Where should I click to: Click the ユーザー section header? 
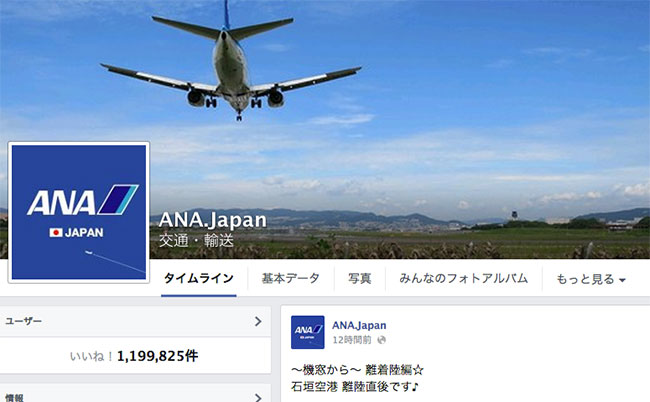(135, 322)
